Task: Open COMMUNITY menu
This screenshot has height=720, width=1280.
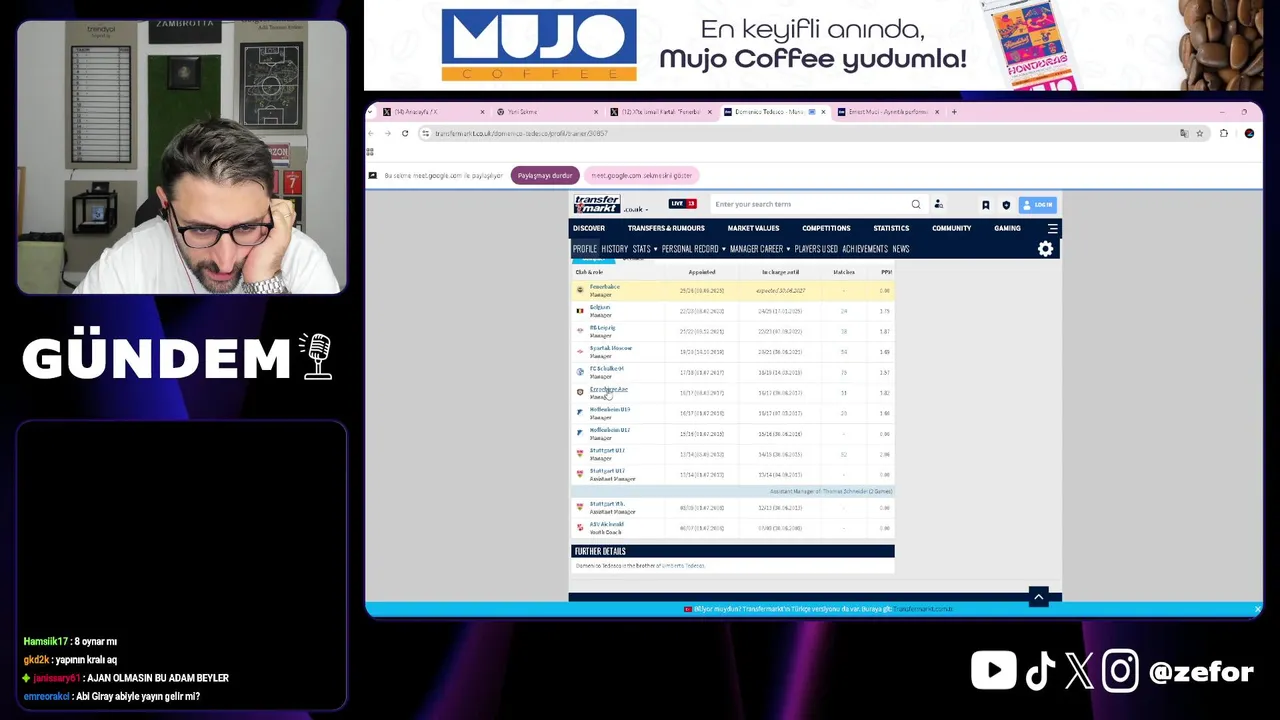Action: coord(951,228)
